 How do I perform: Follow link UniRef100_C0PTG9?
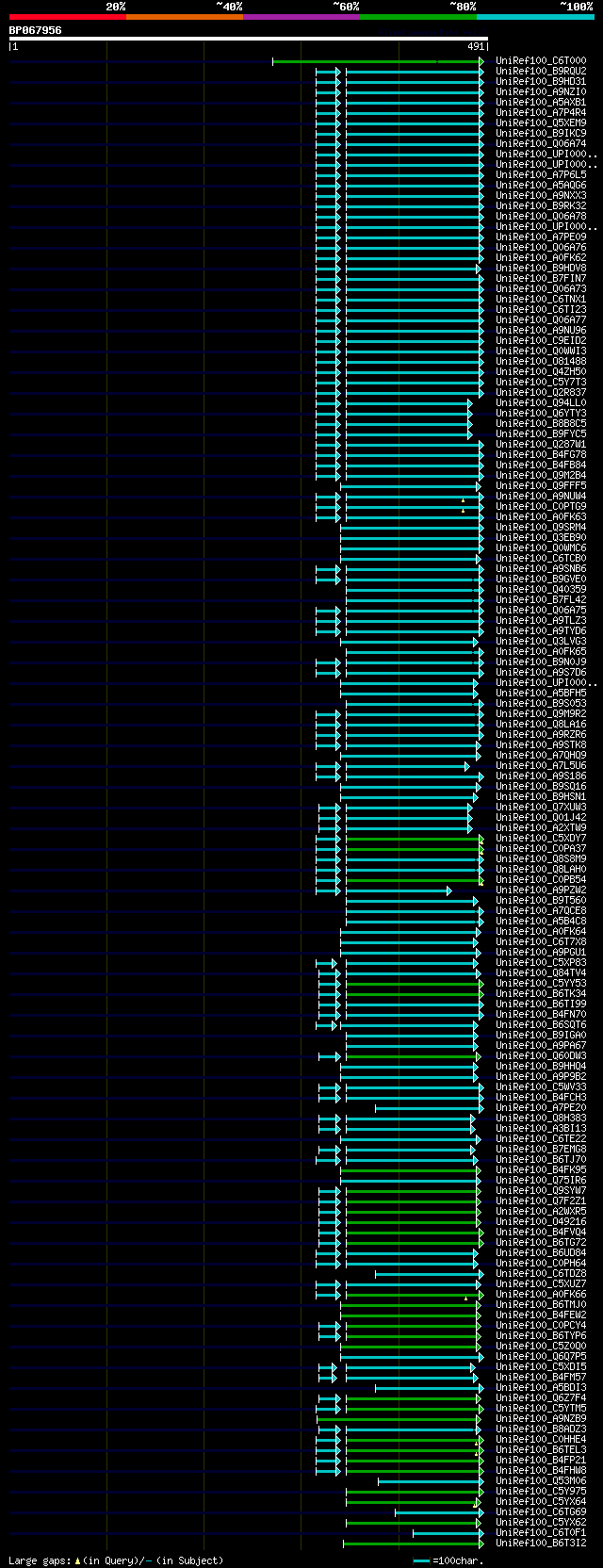[541, 507]
